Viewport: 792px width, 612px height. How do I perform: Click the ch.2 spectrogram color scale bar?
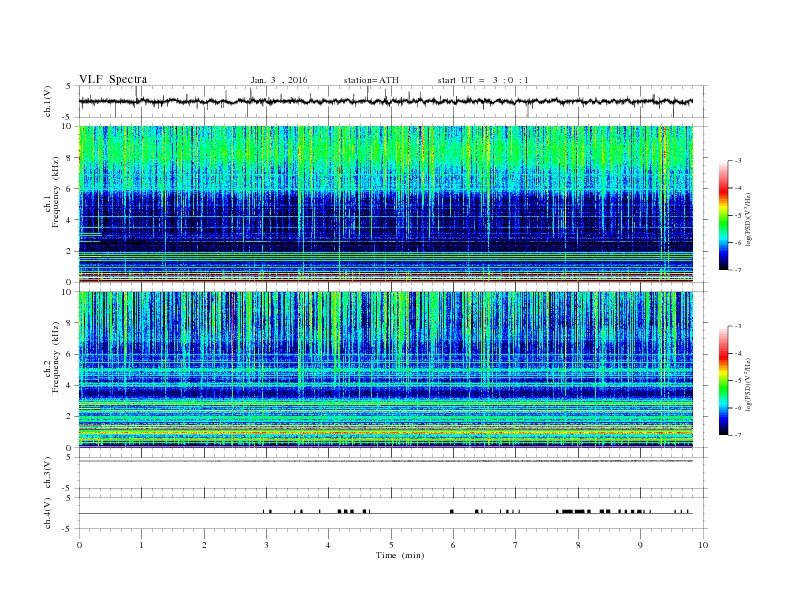coord(723,381)
